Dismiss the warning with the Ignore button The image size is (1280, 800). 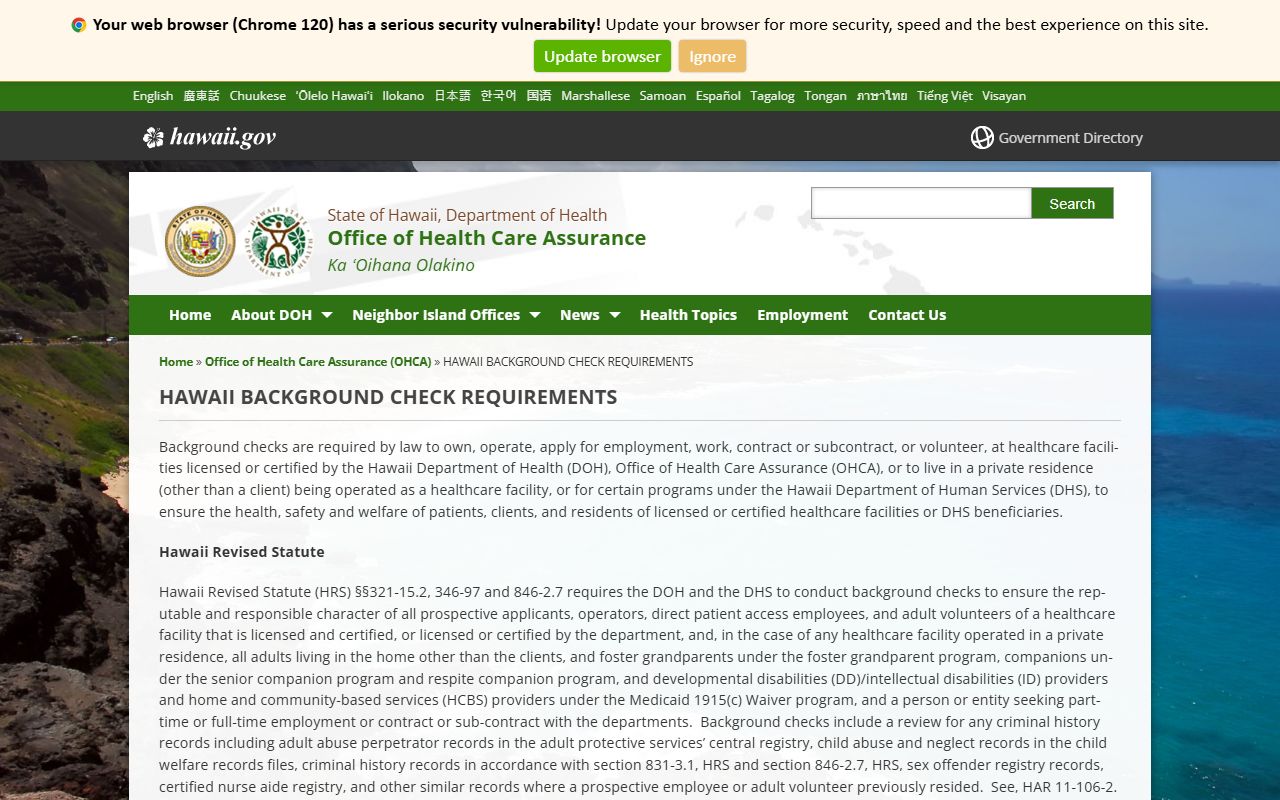(712, 56)
